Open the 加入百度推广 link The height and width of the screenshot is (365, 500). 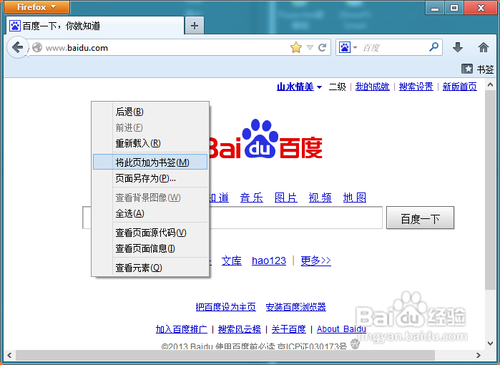click(x=181, y=329)
